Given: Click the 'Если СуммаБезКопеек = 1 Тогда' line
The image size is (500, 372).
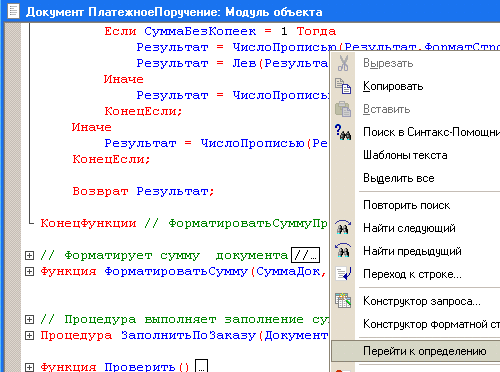Looking at the screenshot, I should (220, 31).
